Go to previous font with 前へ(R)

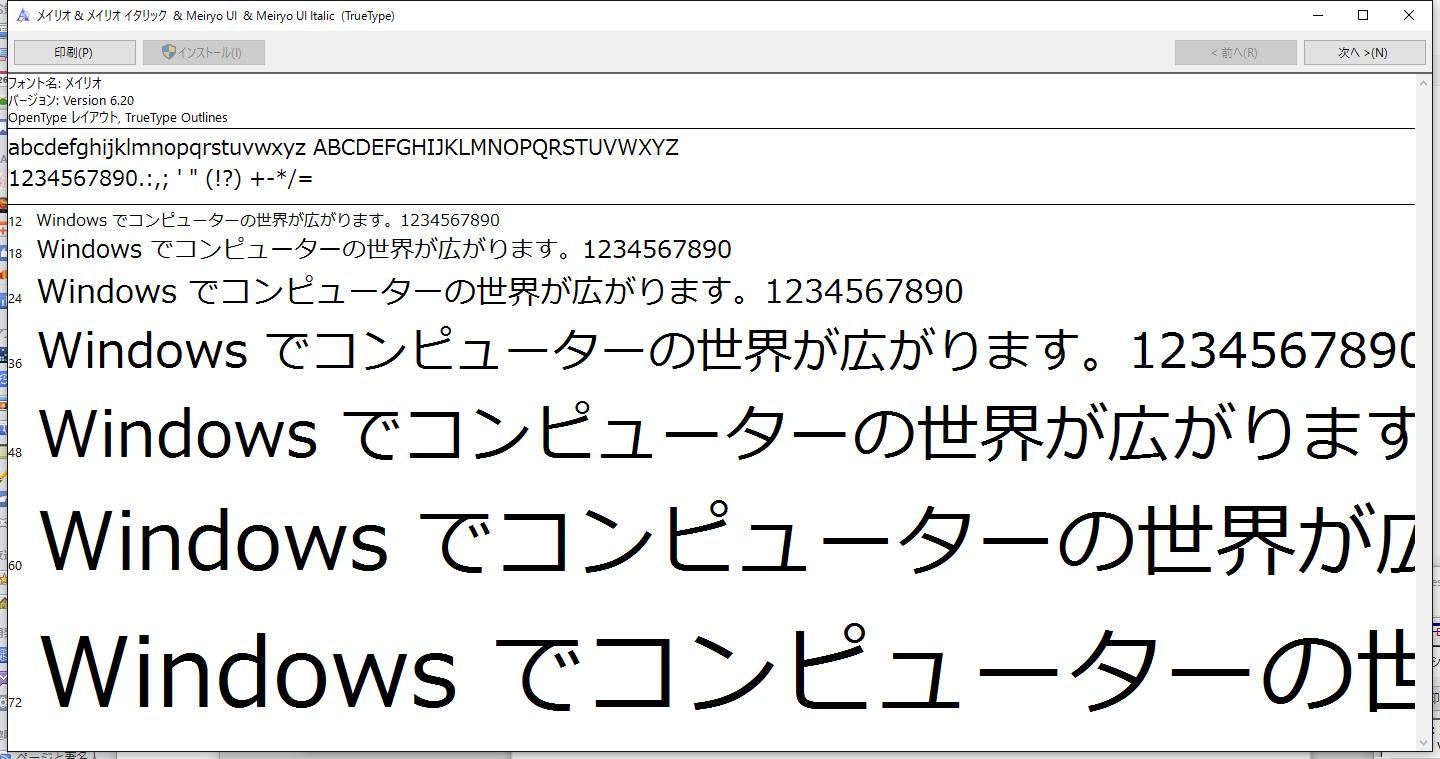point(1235,52)
